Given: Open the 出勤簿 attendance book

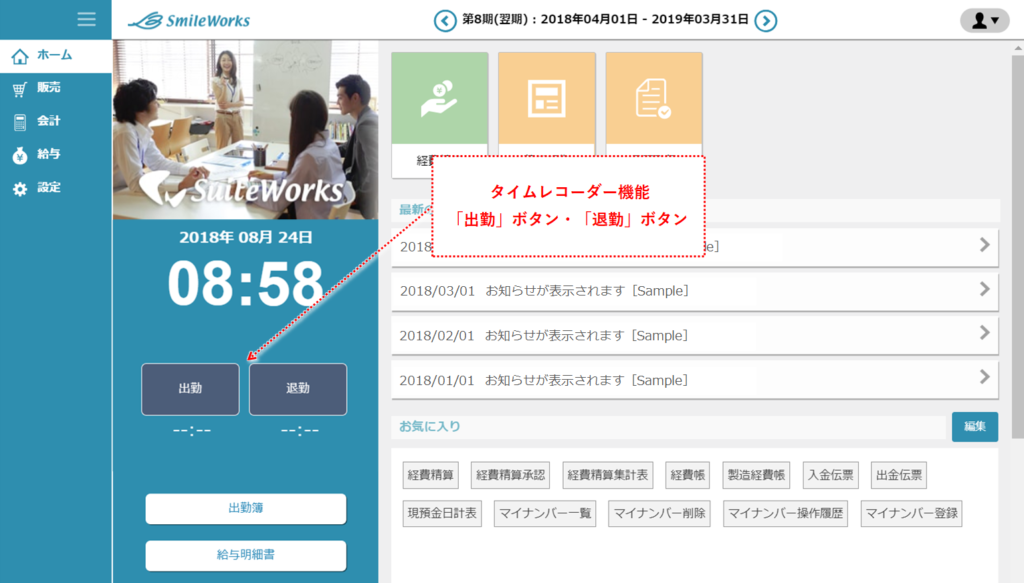Looking at the screenshot, I should pyautogui.click(x=246, y=509).
